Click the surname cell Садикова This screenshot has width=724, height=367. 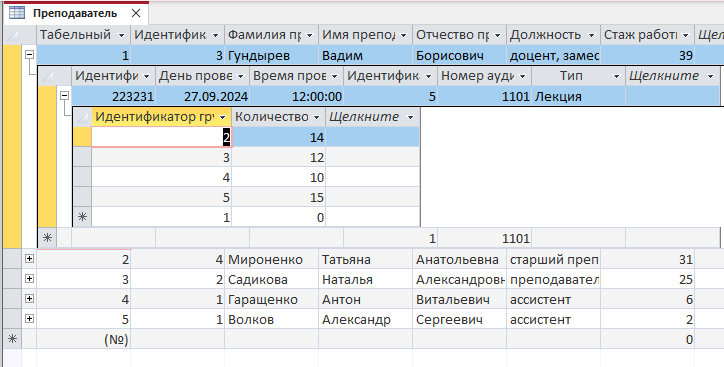point(271,279)
